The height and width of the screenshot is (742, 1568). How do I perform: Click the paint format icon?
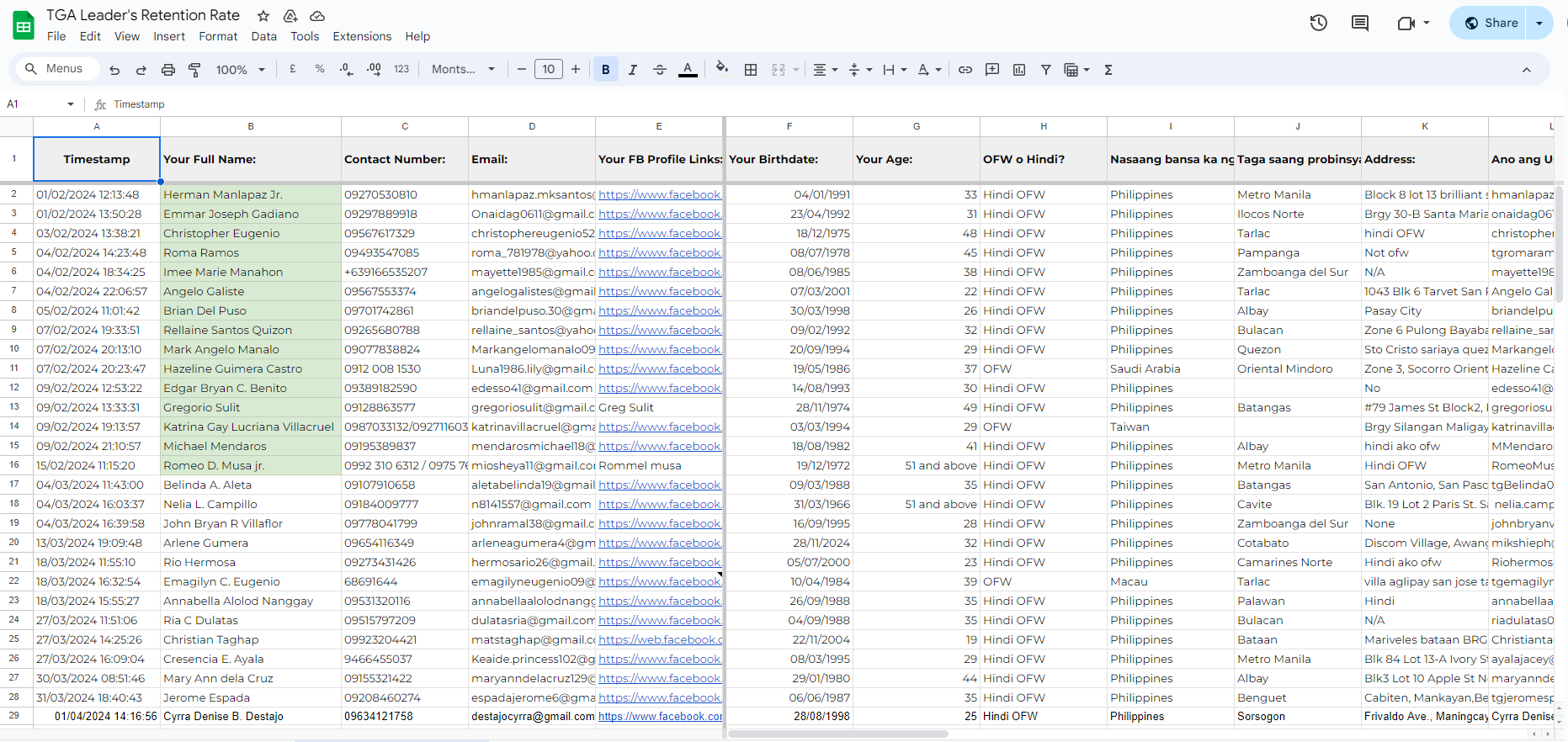coord(194,70)
